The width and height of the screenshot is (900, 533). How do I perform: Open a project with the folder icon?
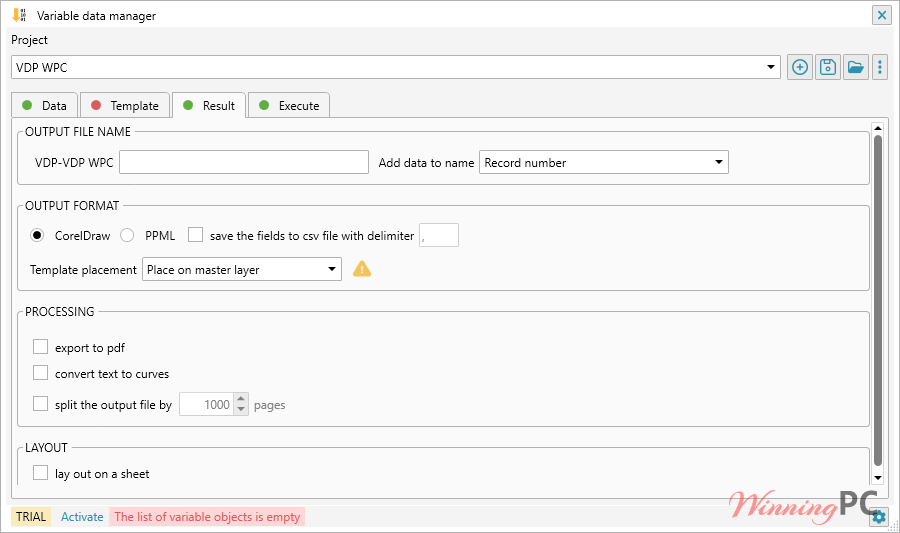[855, 67]
